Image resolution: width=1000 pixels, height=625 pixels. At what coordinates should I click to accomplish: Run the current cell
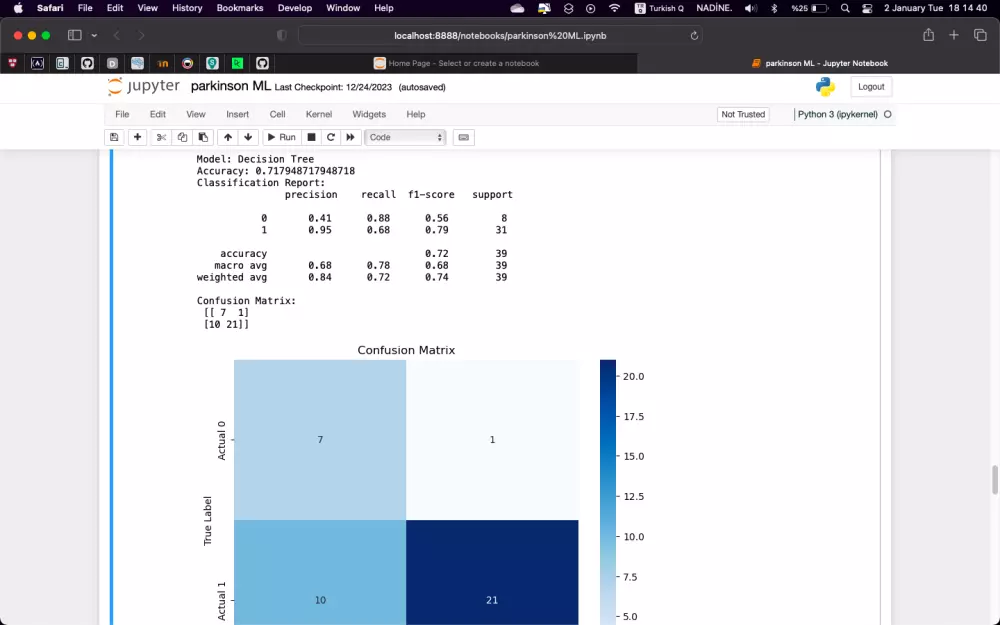(281, 137)
